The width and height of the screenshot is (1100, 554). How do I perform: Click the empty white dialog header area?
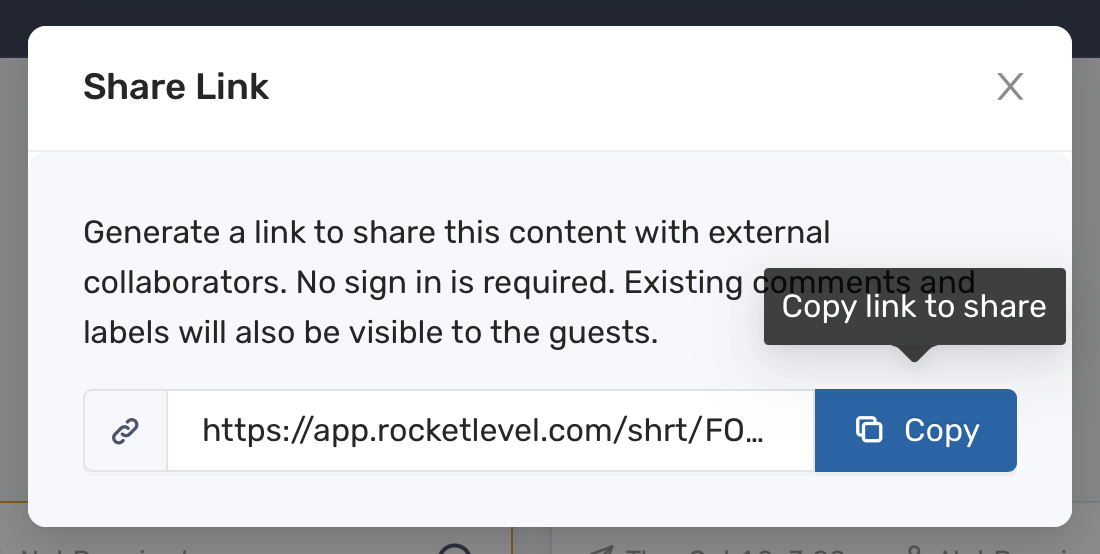point(631,88)
